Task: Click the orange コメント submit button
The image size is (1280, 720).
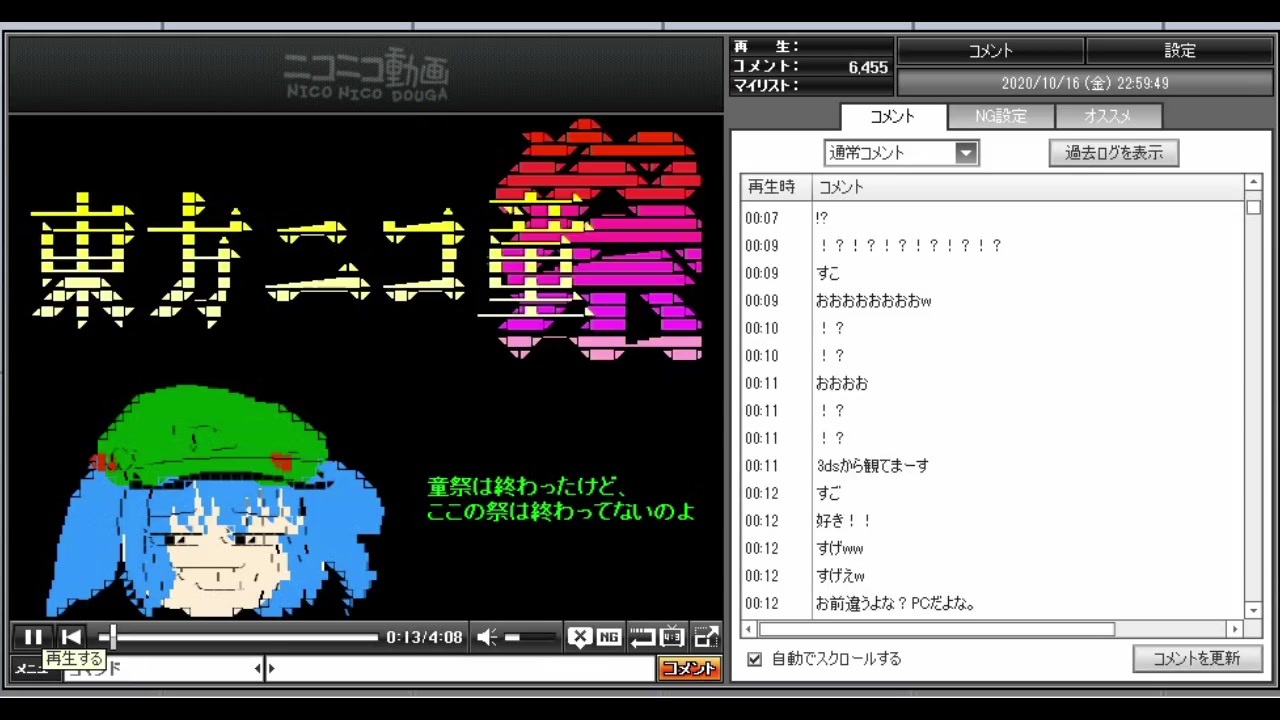Action: [x=689, y=669]
